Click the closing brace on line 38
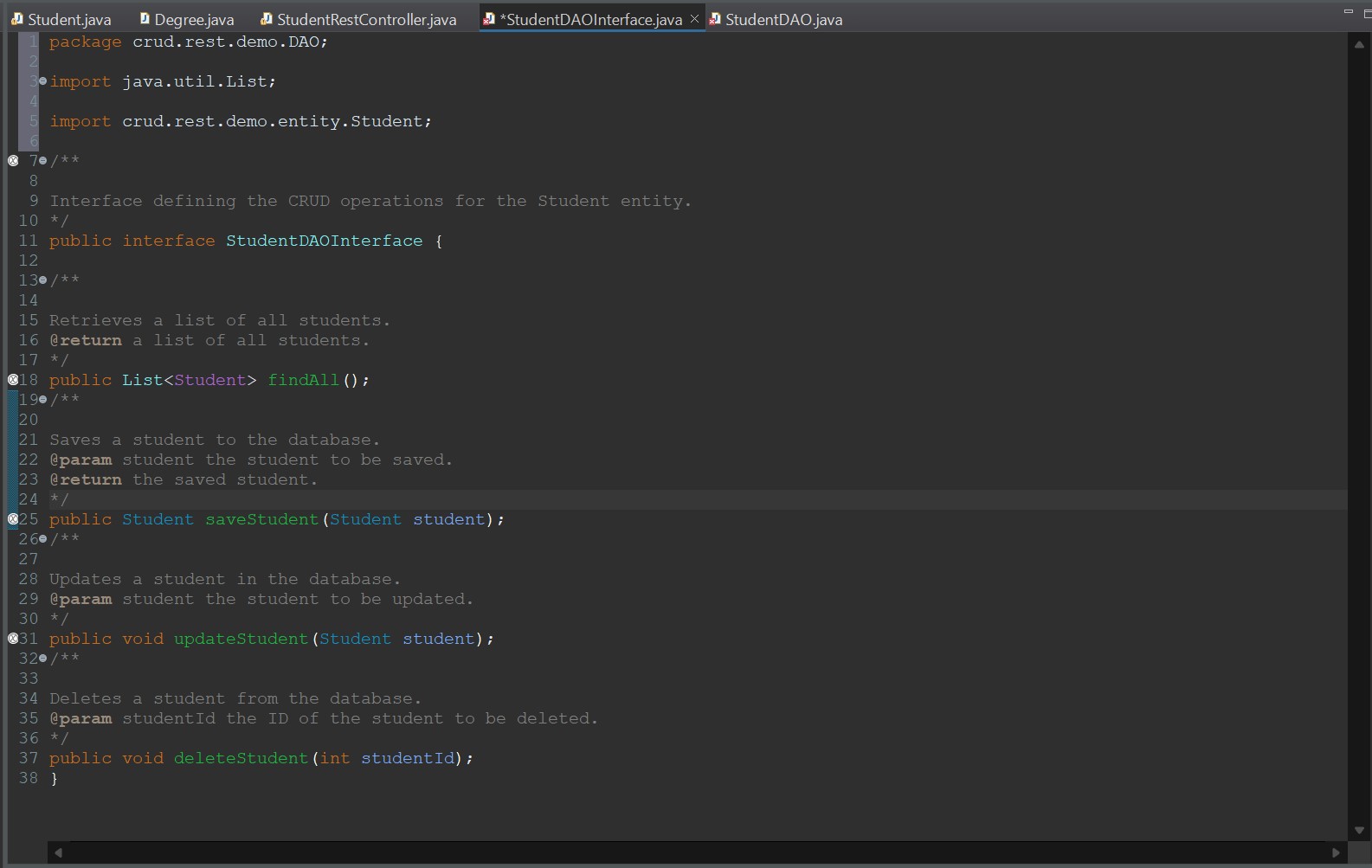1372x868 pixels. (x=54, y=778)
